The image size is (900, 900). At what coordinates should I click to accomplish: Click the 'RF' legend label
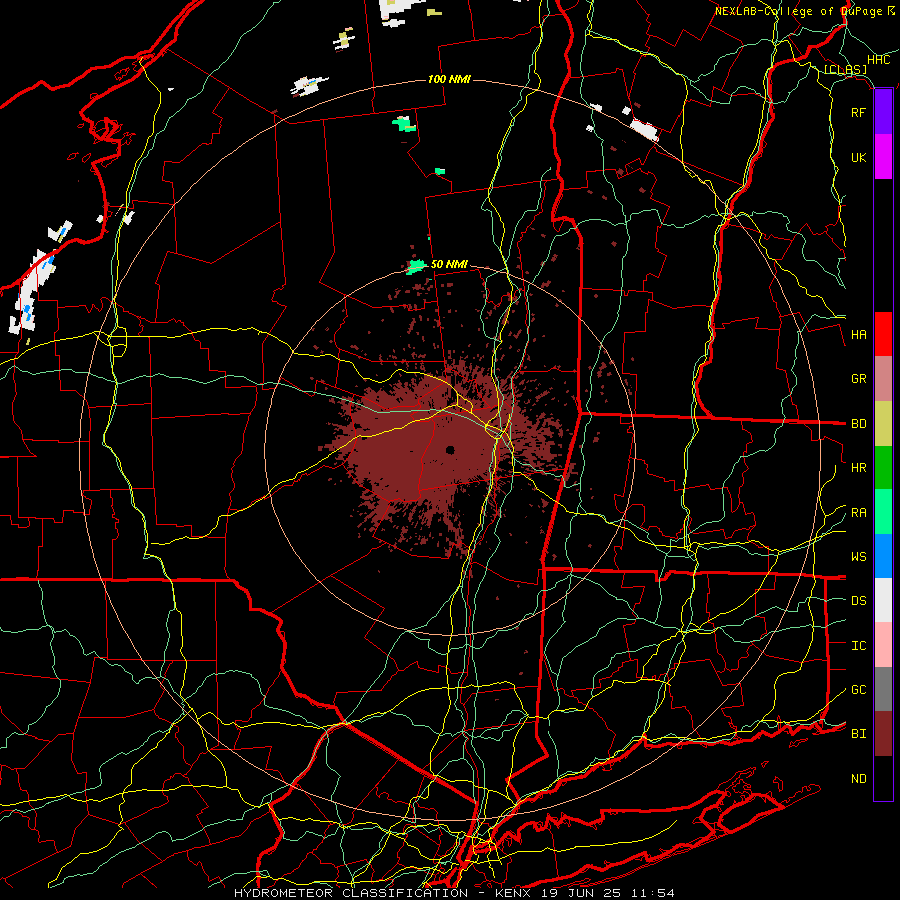pyautogui.click(x=858, y=112)
